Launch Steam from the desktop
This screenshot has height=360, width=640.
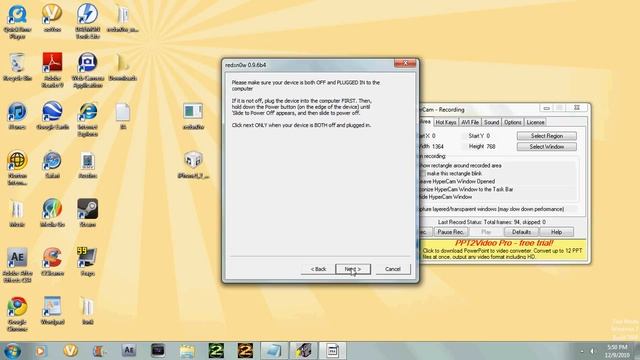click(x=87, y=213)
